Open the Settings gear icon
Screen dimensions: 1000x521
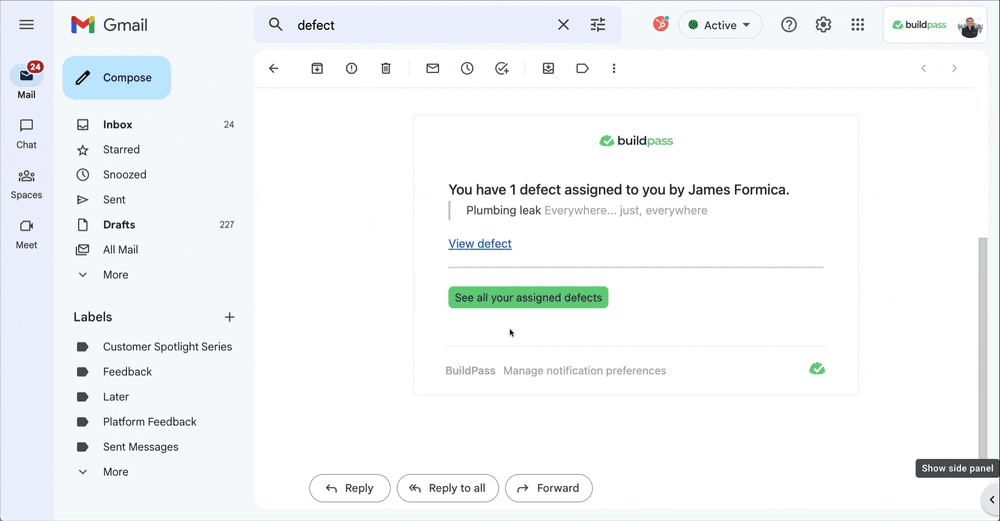[x=823, y=25]
